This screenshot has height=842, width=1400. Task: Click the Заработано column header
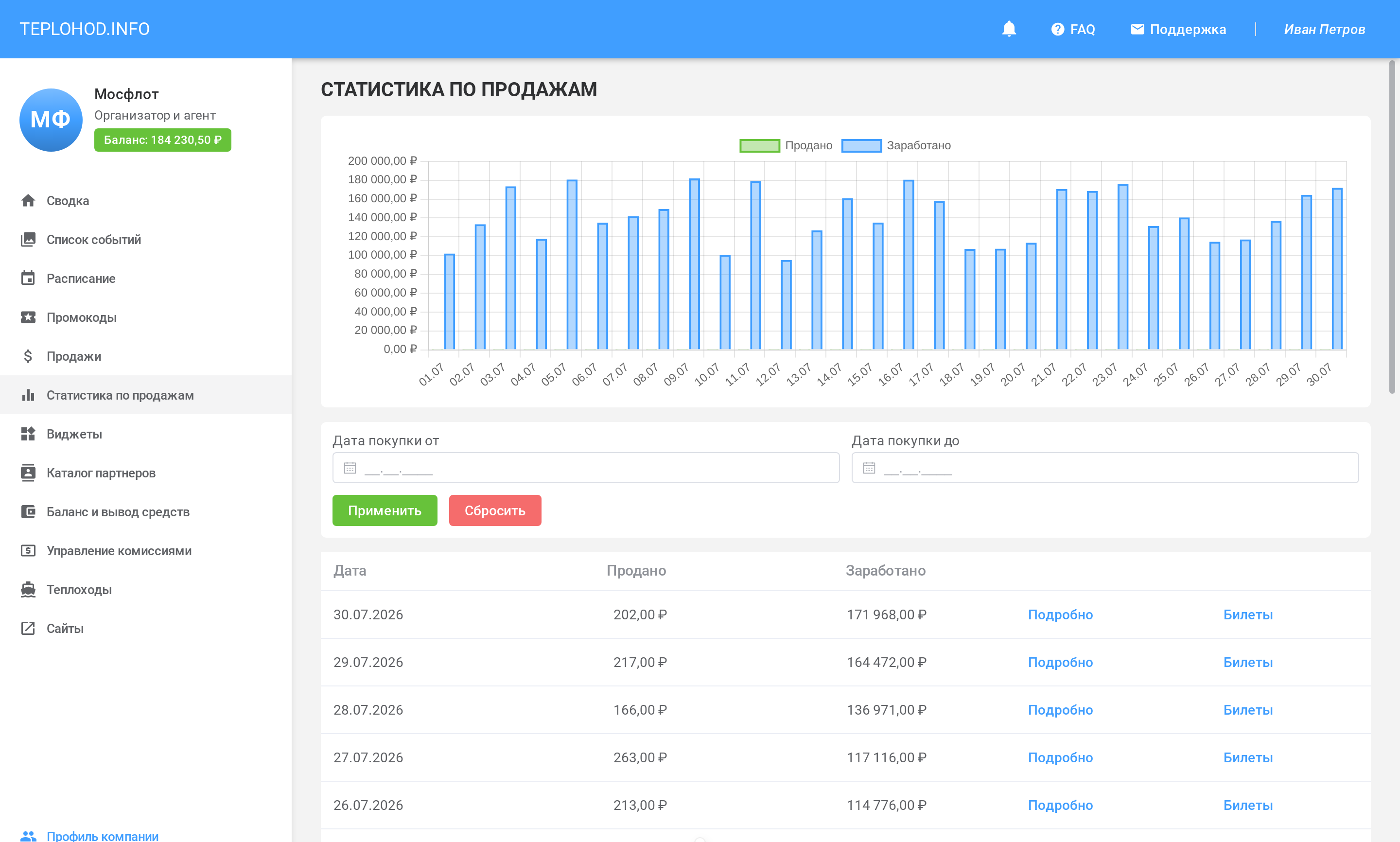(886, 570)
